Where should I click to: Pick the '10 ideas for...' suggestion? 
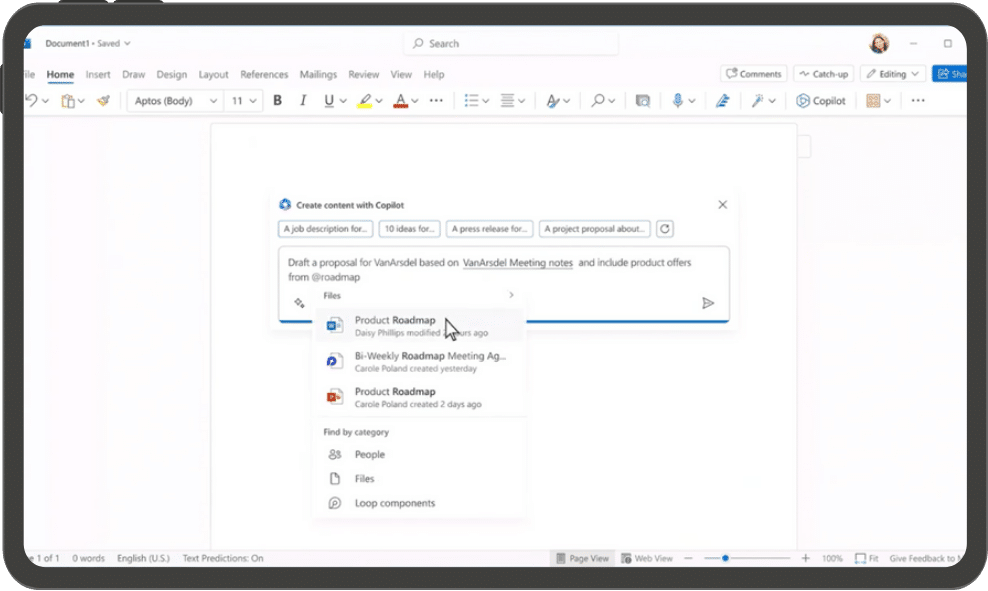[410, 229]
